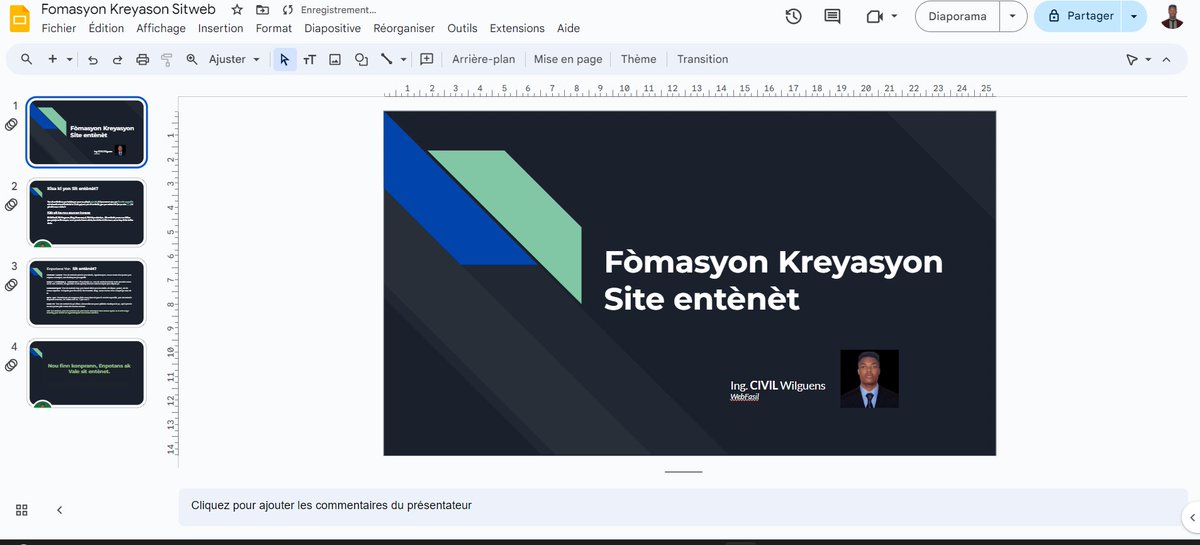Print the presentation
Viewport: 1200px width, 545px height.
pyautogui.click(x=142, y=59)
